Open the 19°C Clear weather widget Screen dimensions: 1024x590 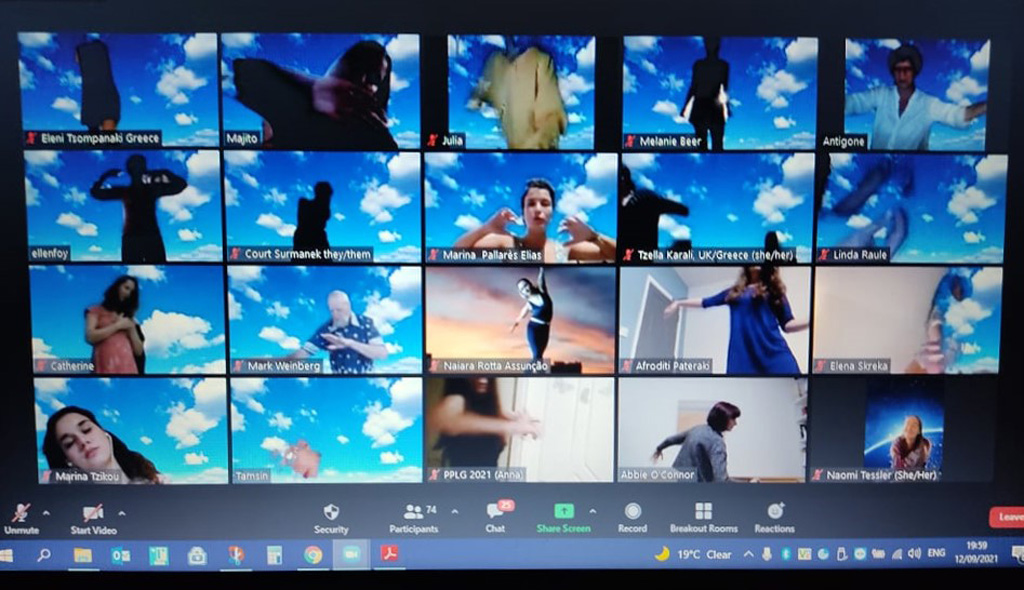[694, 555]
